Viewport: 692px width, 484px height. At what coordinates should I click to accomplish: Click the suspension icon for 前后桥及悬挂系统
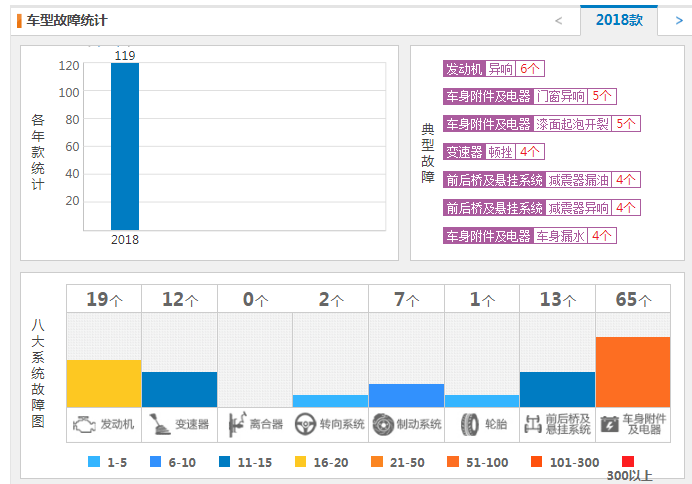pyautogui.click(x=533, y=424)
